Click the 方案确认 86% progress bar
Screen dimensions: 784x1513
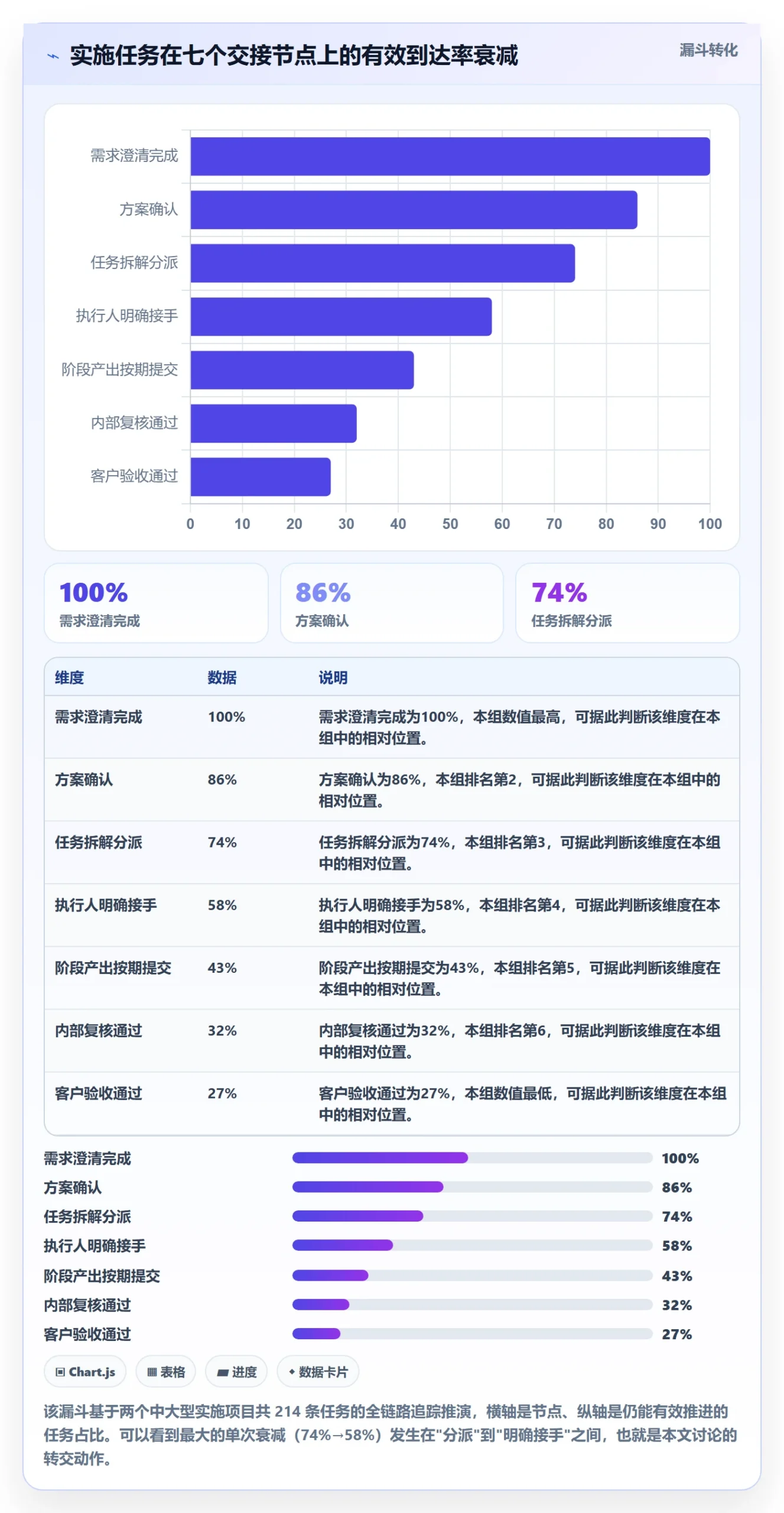pyautogui.click(x=472, y=1187)
